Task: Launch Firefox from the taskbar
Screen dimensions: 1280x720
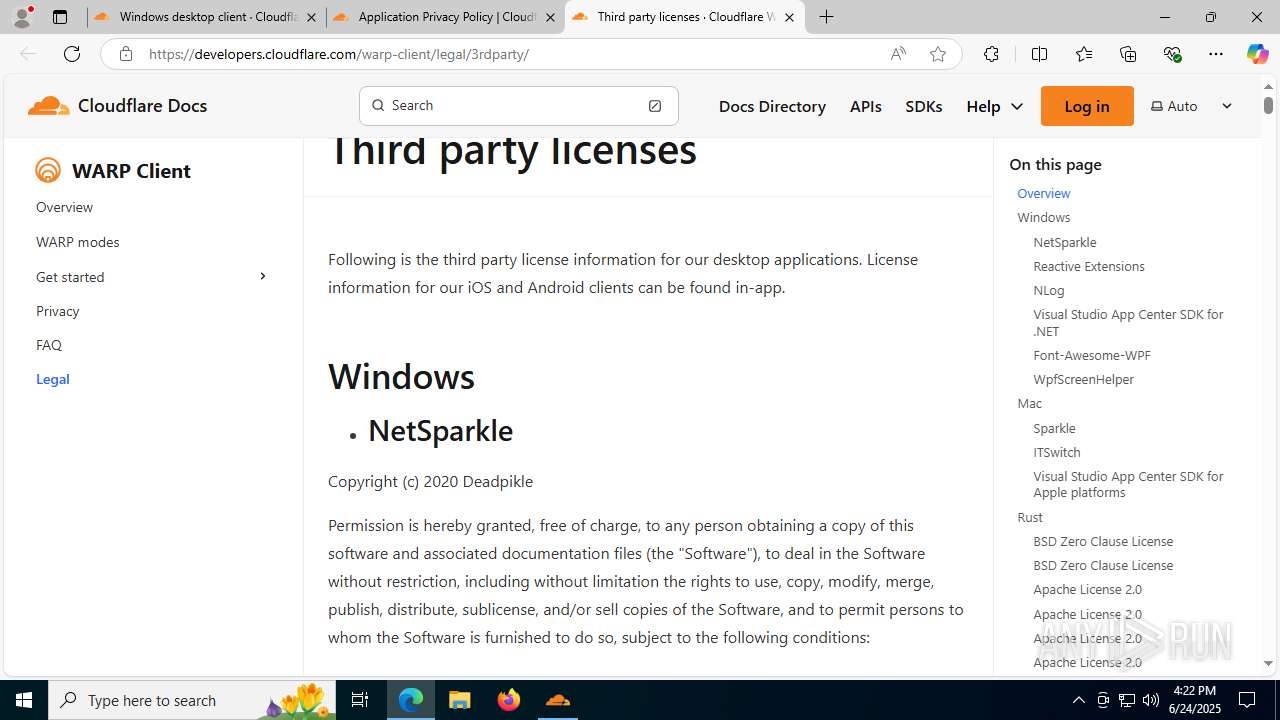Action: pyautogui.click(x=509, y=700)
